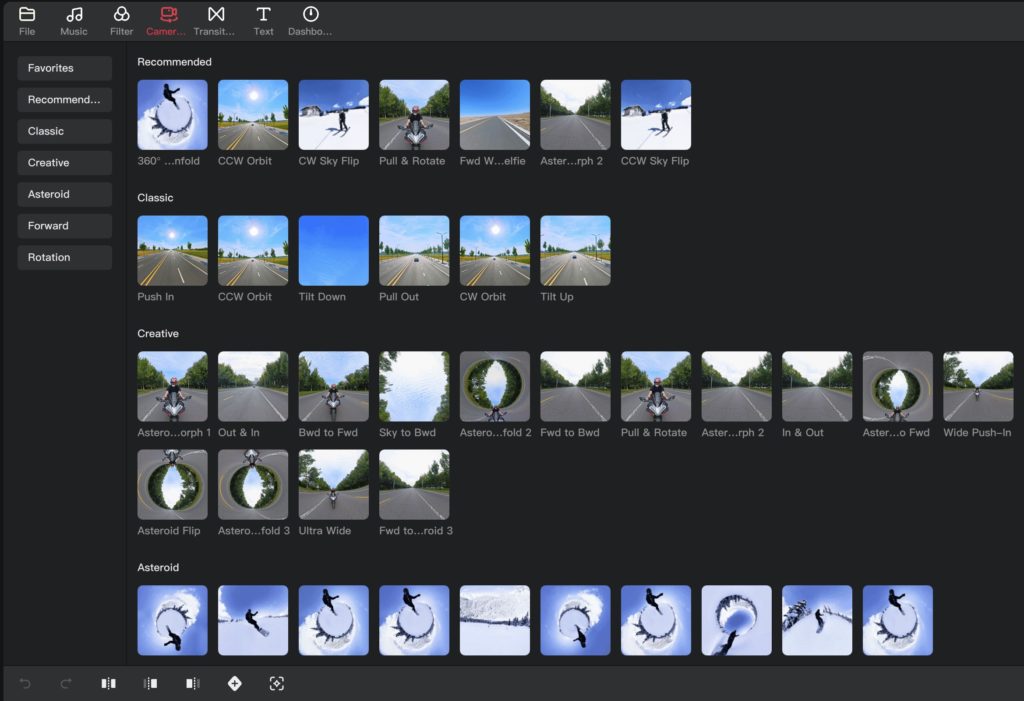The image size is (1024, 701).
Task: Pick CCW Orbit in the Classic row
Action: click(253, 251)
